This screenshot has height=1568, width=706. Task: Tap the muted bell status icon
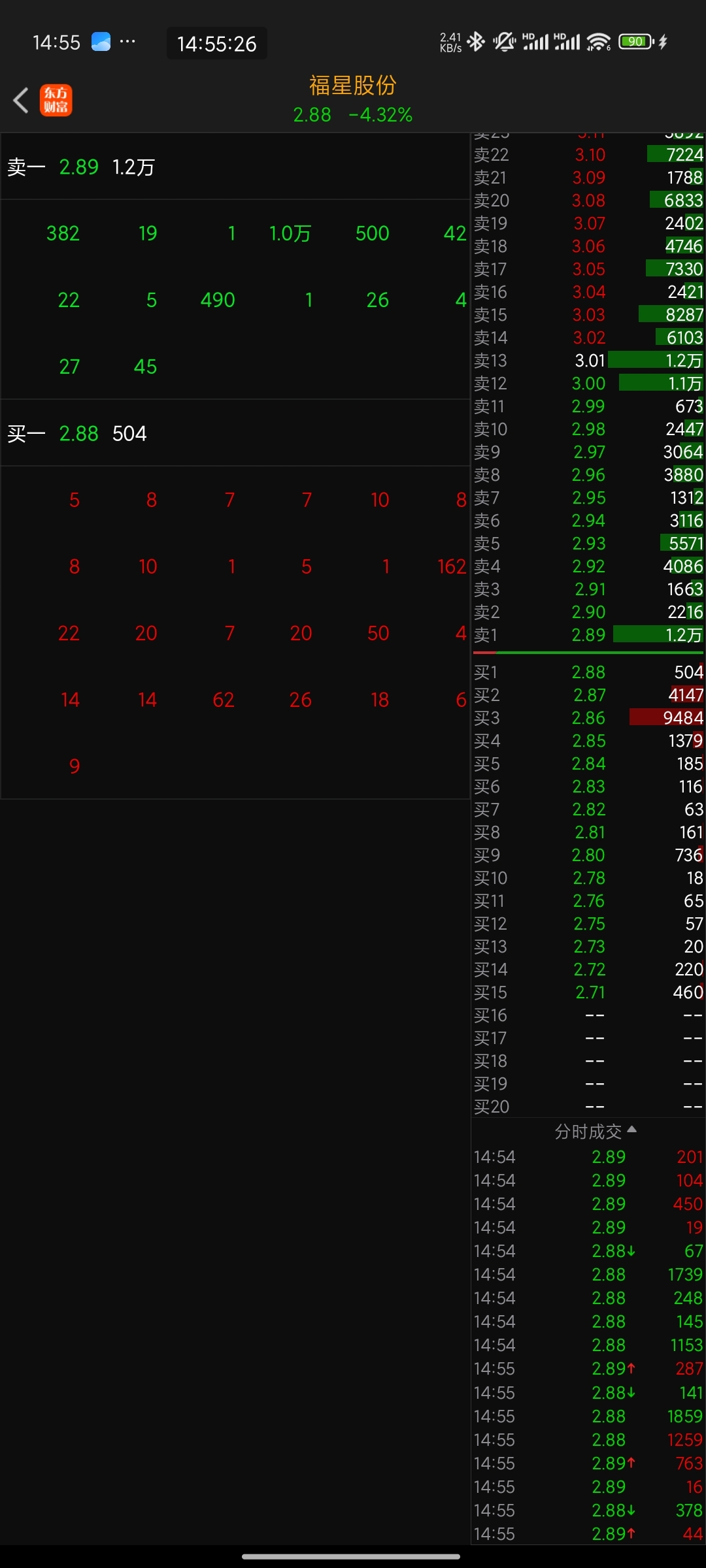pos(504,42)
